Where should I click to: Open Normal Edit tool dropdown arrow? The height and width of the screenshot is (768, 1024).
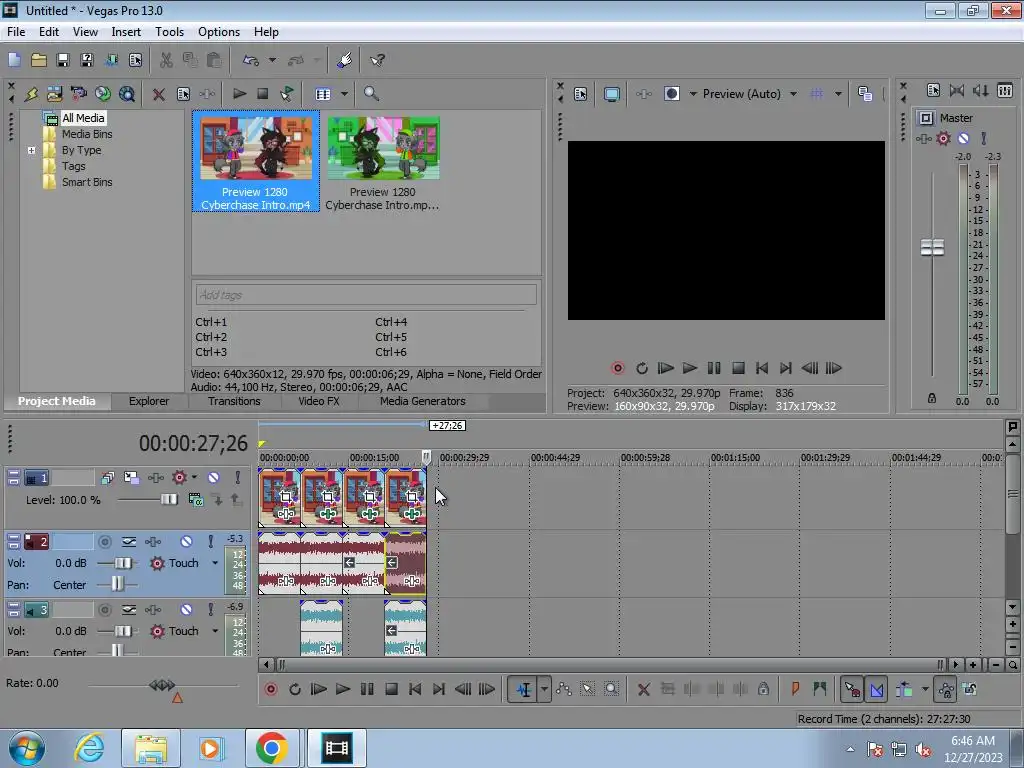(x=544, y=689)
